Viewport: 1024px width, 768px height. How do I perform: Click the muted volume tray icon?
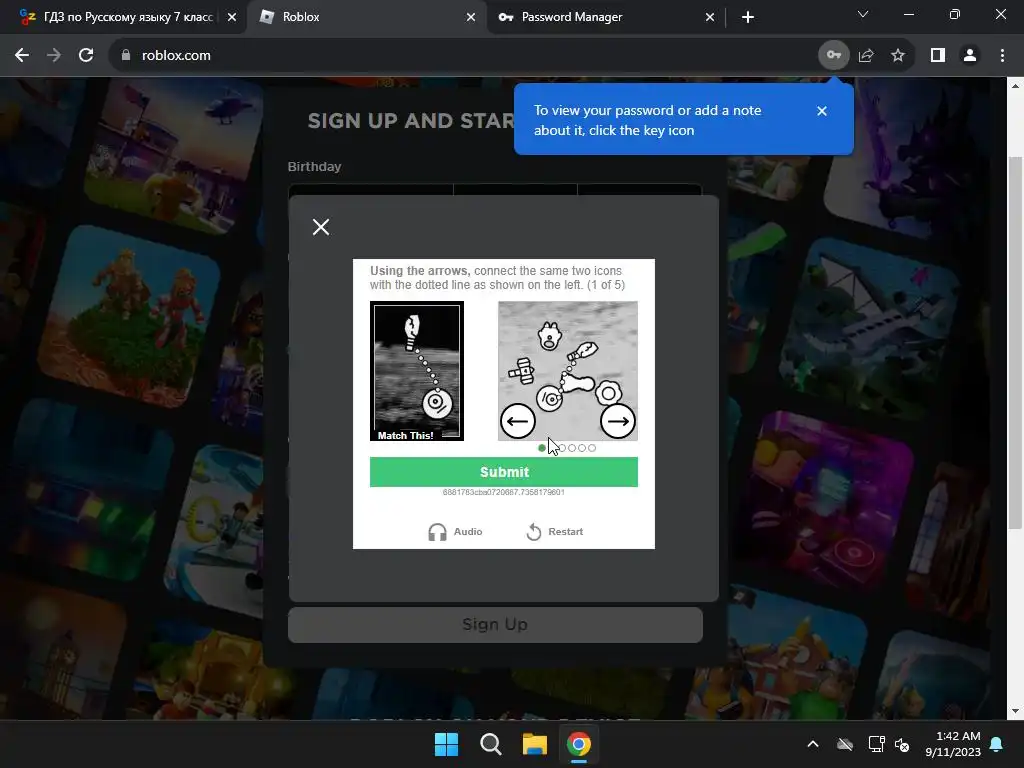[903, 744]
